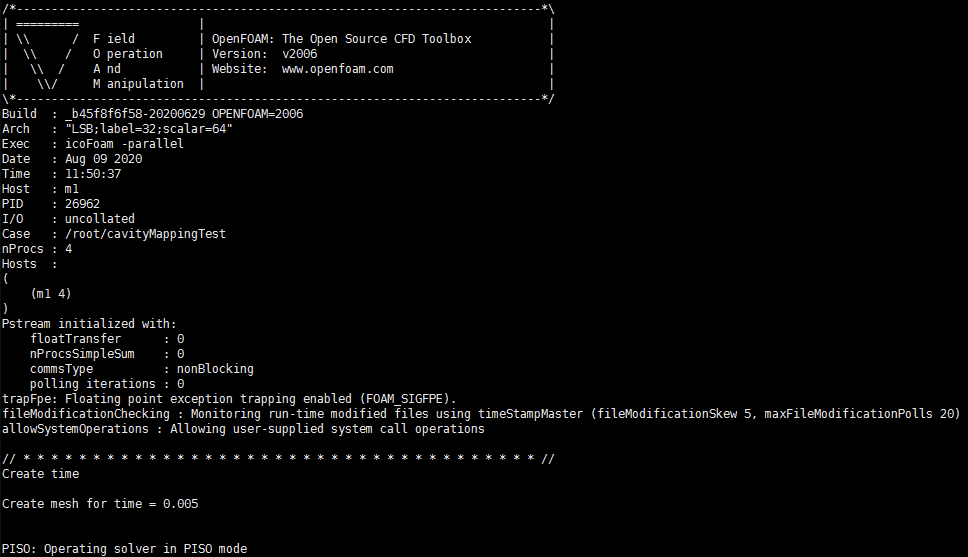Click the Build hash _b45f8f6f58-20200629

pos(135,114)
